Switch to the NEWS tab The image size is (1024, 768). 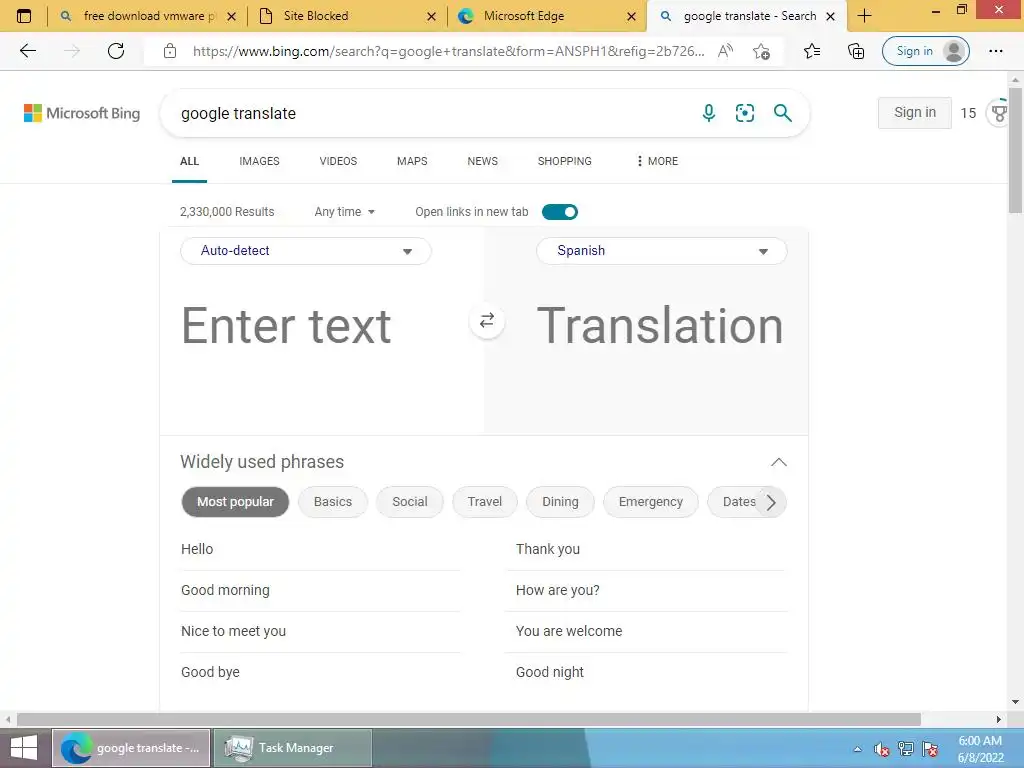[483, 161]
